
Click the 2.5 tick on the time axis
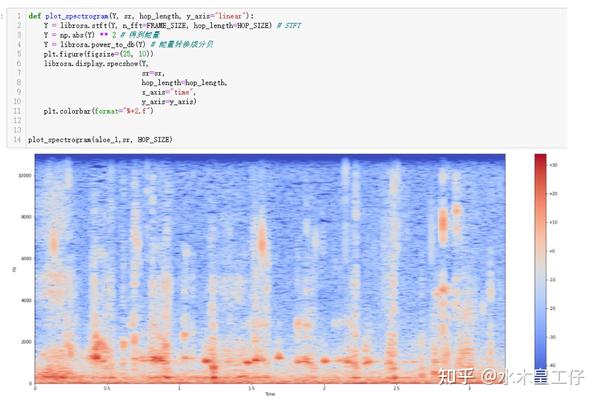tap(396, 388)
